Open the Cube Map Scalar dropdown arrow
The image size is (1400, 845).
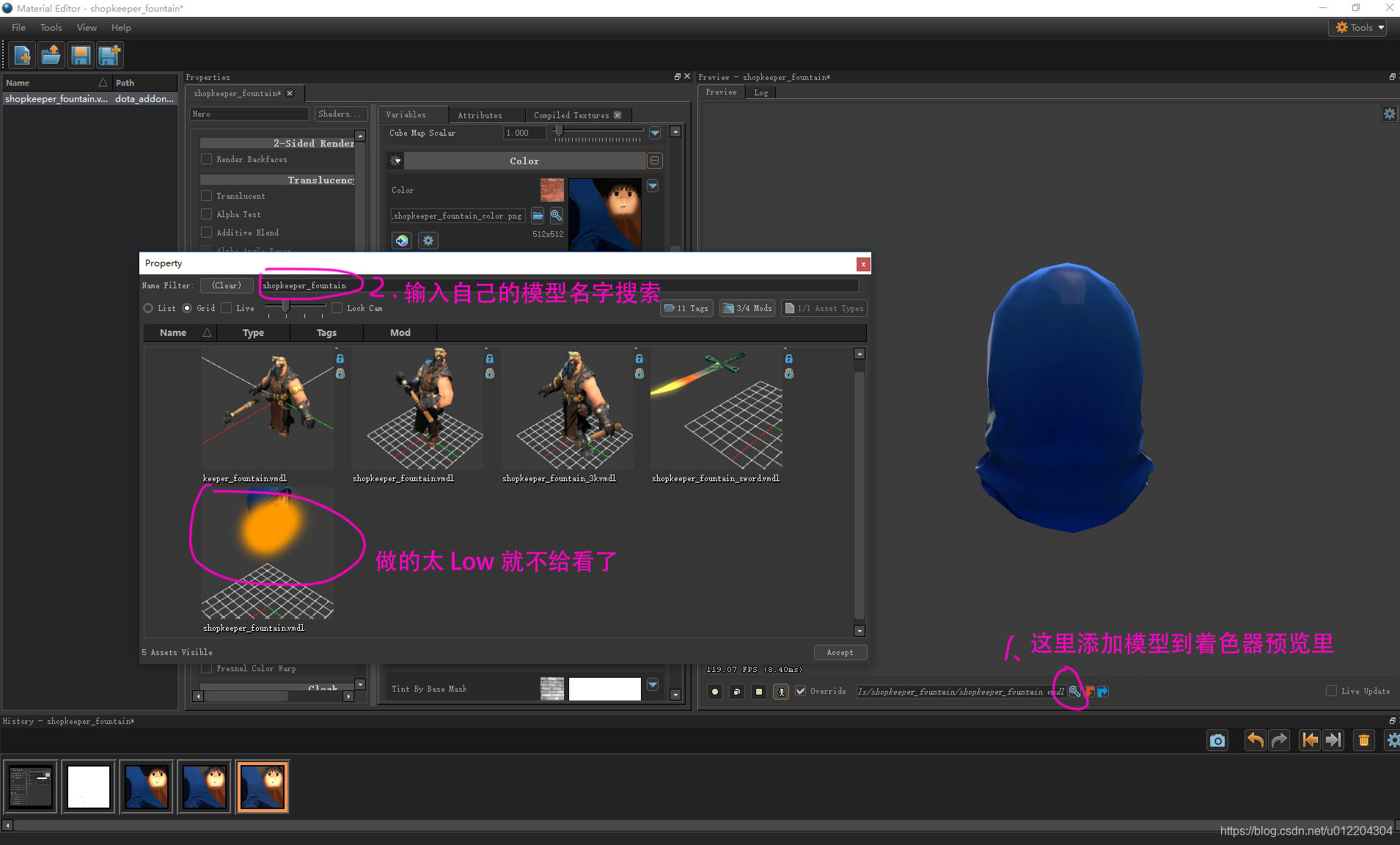(655, 133)
